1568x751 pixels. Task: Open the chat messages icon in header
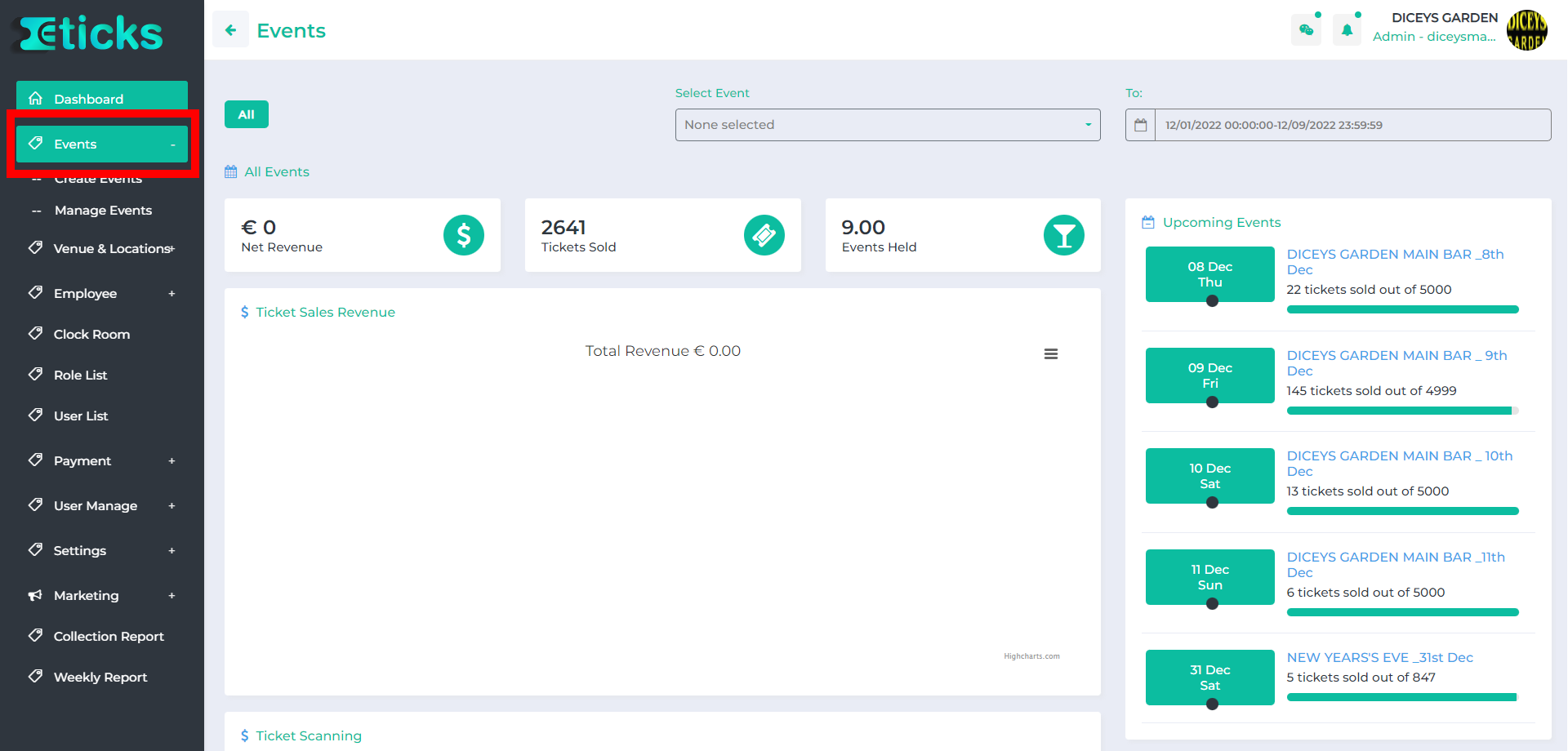(x=1306, y=30)
